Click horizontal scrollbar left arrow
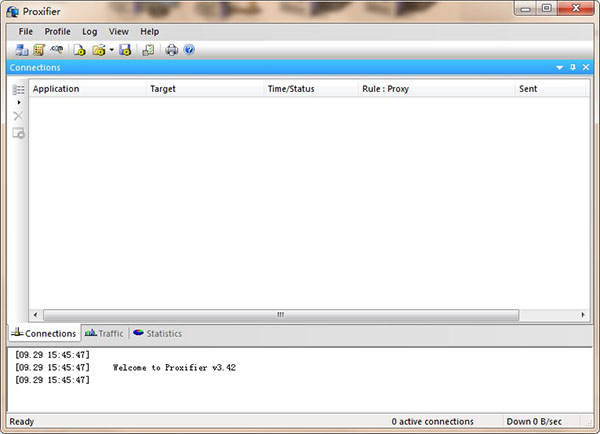This screenshot has width=600, height=434. click(x=36, y=315)
